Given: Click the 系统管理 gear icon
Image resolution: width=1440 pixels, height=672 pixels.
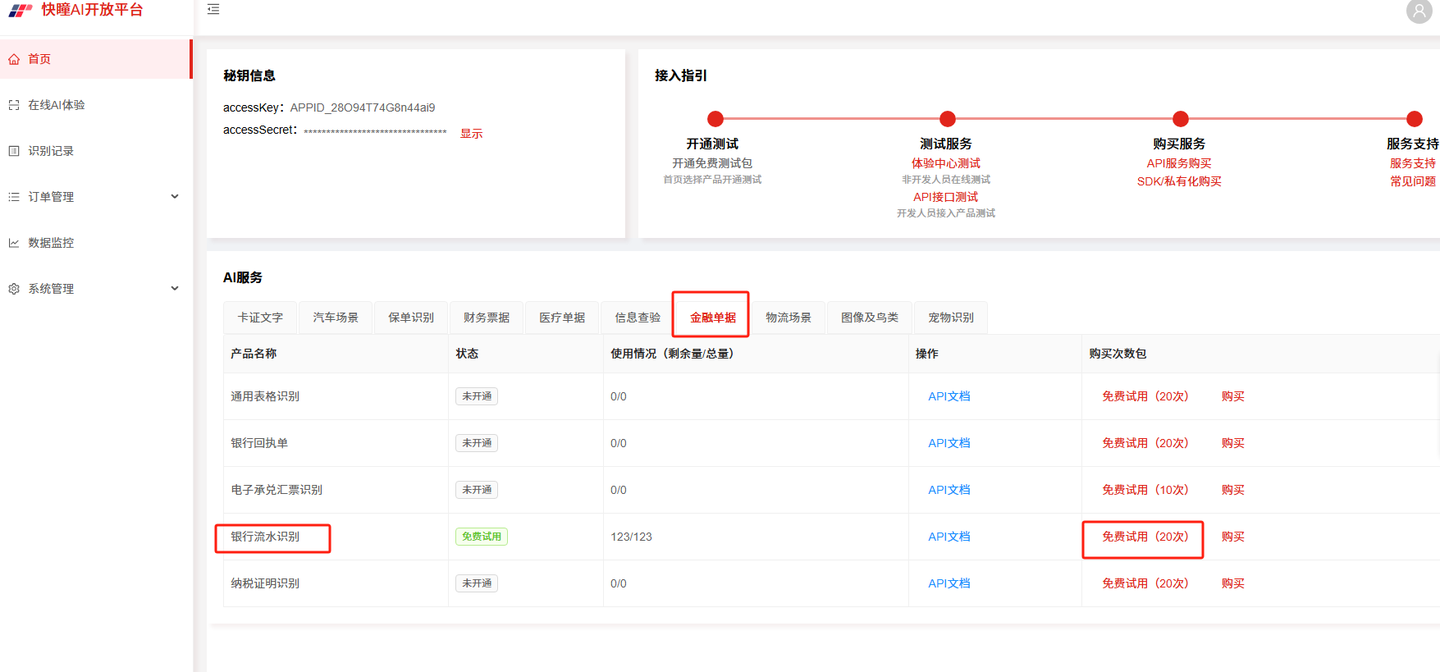Looking at the screenshot, I should click(x=14, y=289).
